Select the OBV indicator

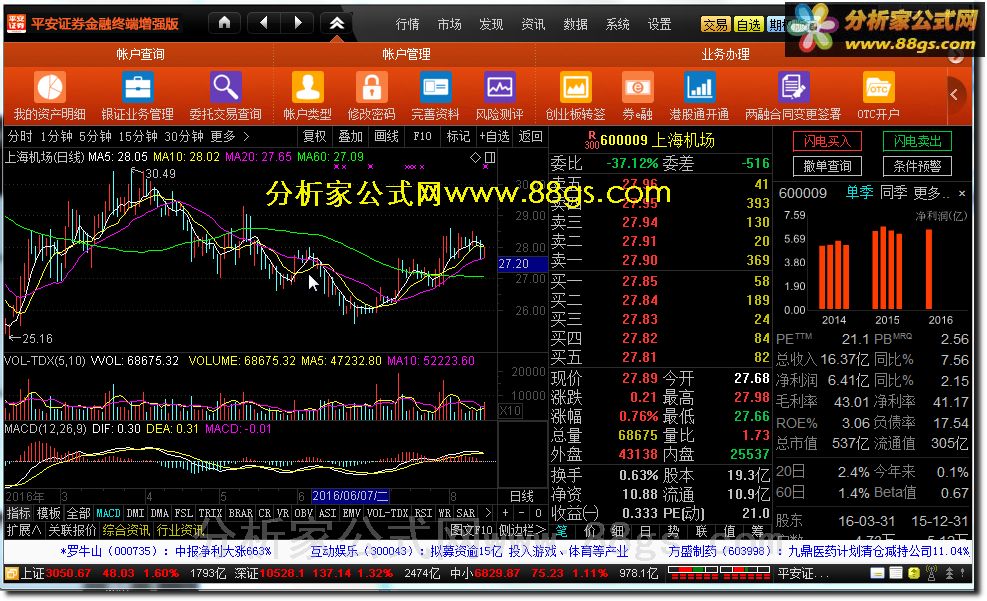click(x=303, y=513)
